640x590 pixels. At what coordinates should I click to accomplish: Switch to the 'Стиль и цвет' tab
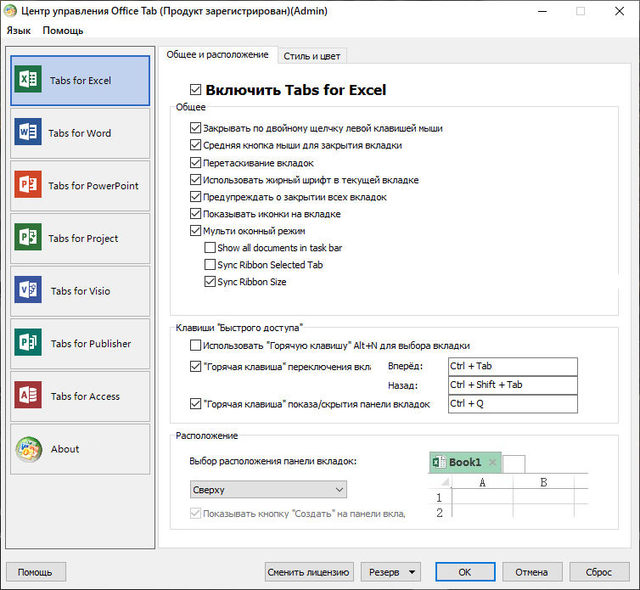point(313,55)
